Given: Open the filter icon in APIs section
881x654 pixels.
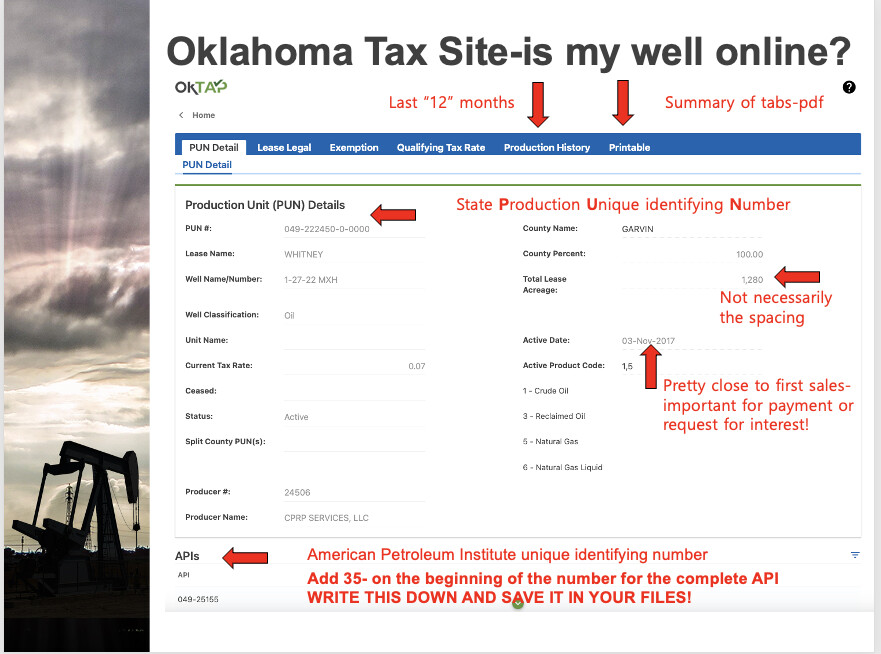Looking at the screenshot, I should tap(855, 555).
